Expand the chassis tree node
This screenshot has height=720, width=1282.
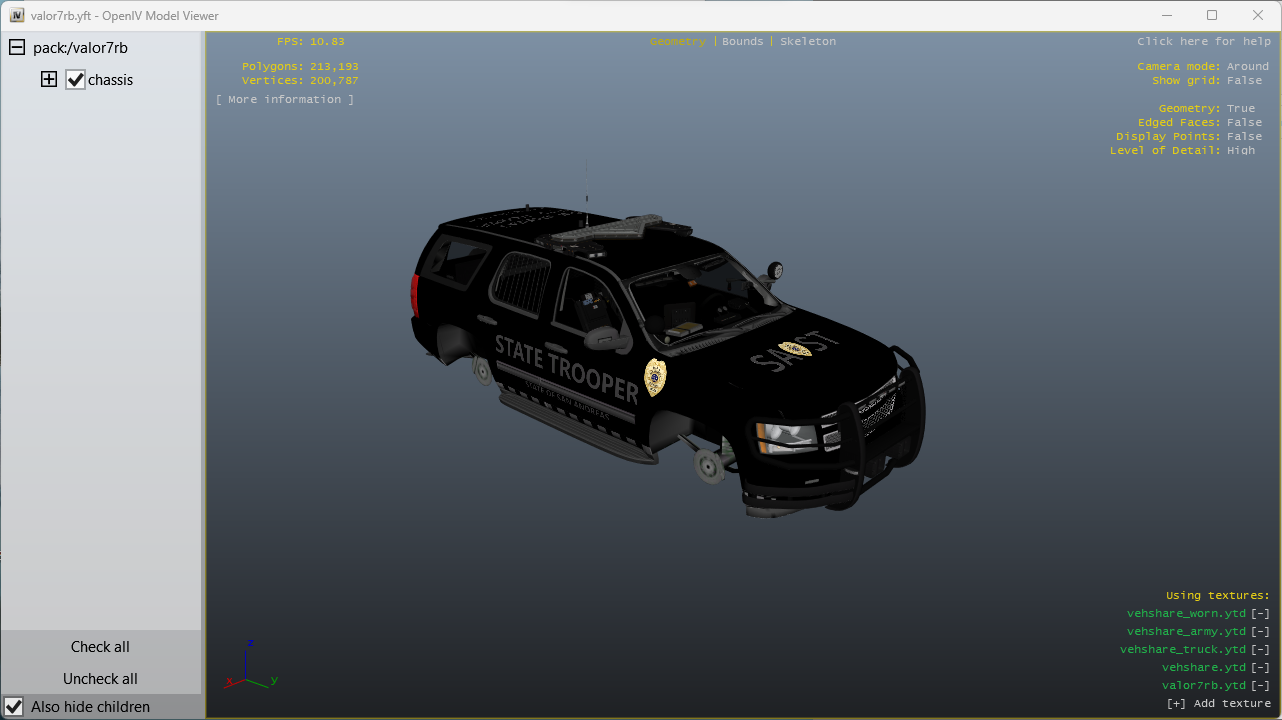click(x=49, y=80)
